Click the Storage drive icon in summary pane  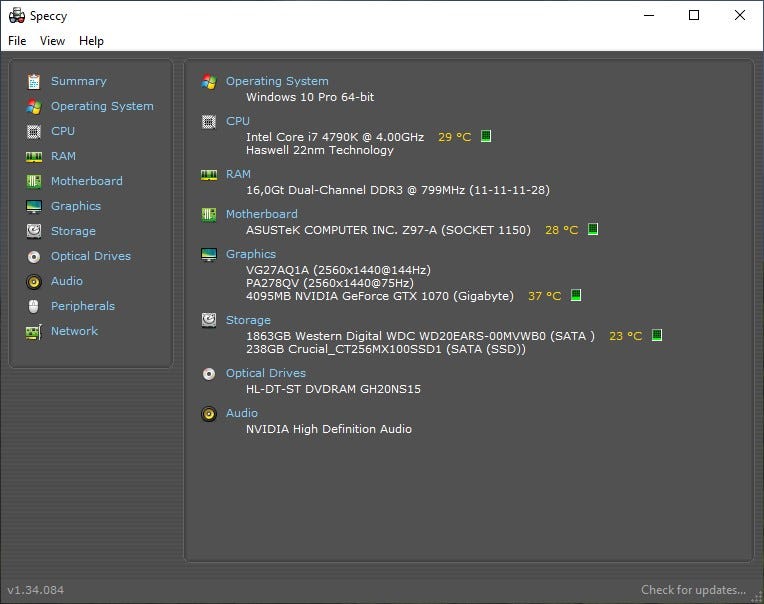(209, 321)
